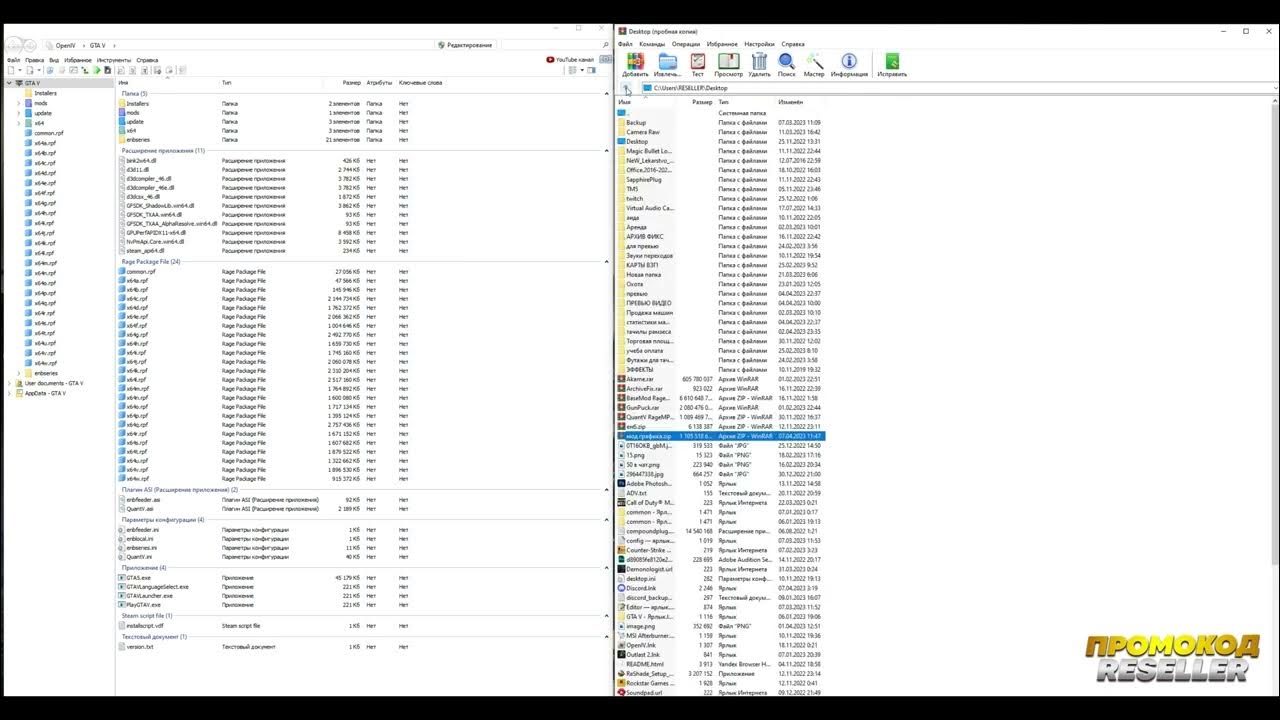The image size is (1280, 720).
Task: Open the New file dropdown arrow in OpenIV toolbar
Action: (x=20, y=70)
